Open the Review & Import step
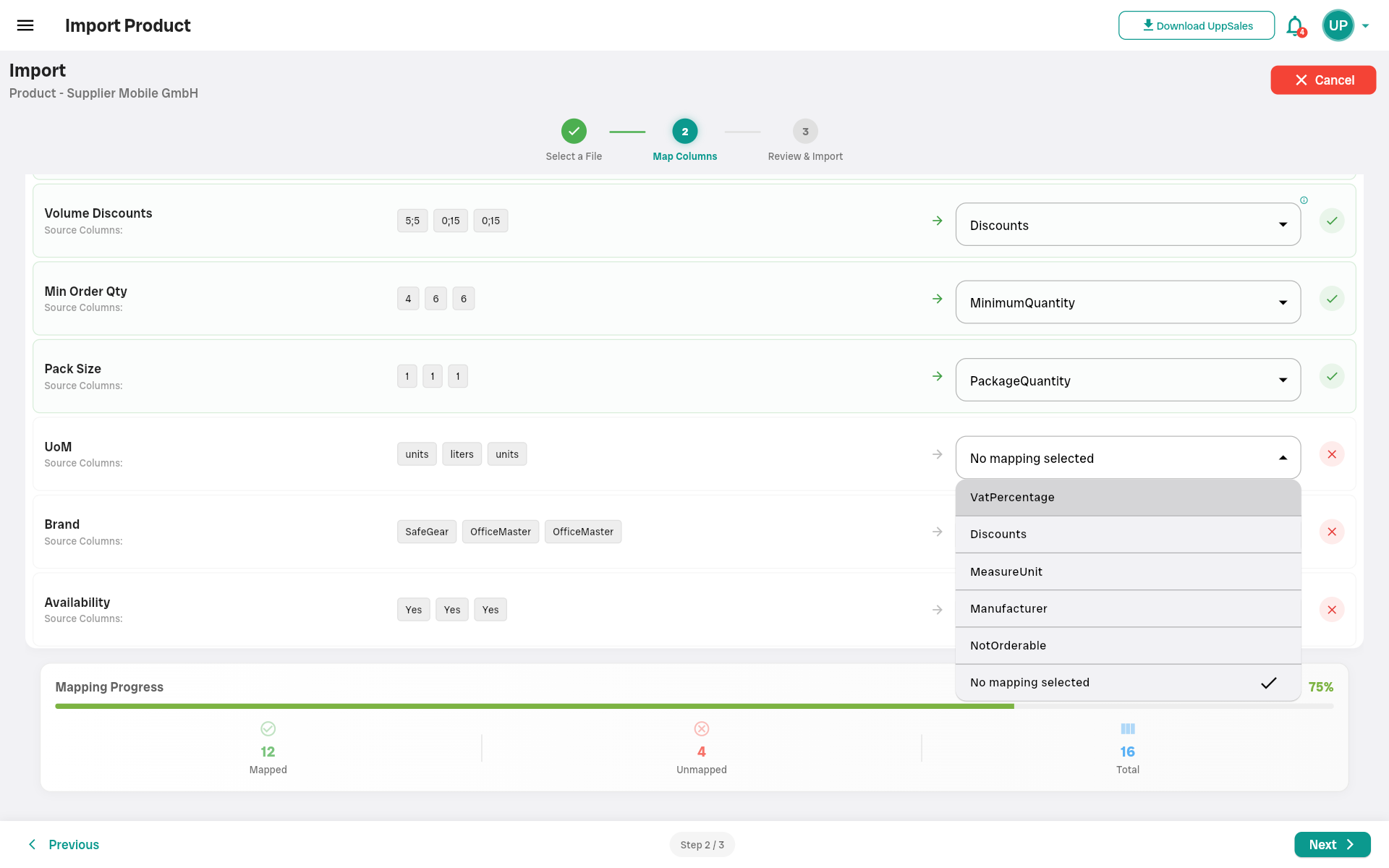The image size is (1389, 868). (804, 132)
